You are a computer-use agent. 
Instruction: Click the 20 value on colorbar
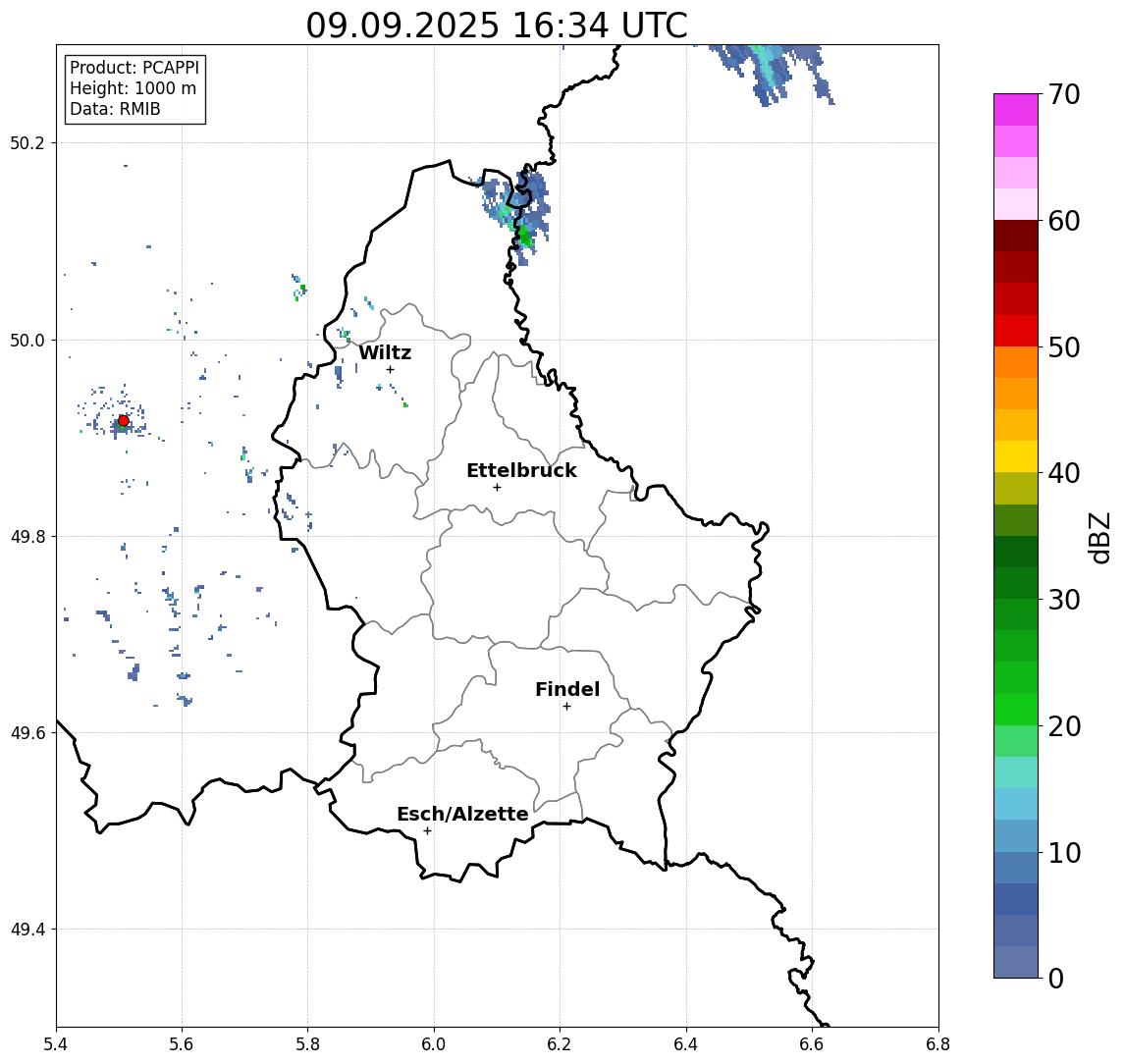[x=1064, y=725]
